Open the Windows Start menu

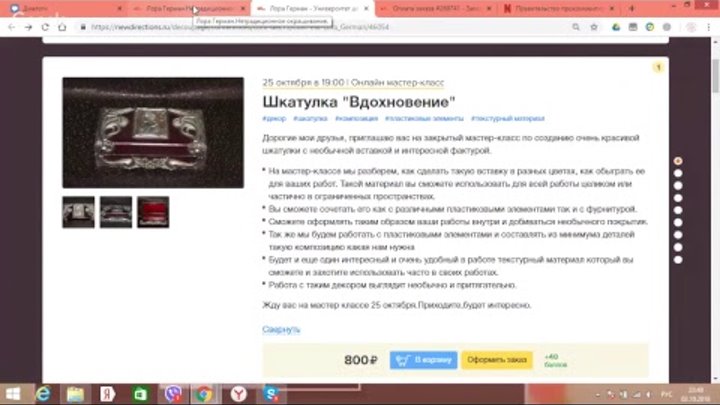13,394
